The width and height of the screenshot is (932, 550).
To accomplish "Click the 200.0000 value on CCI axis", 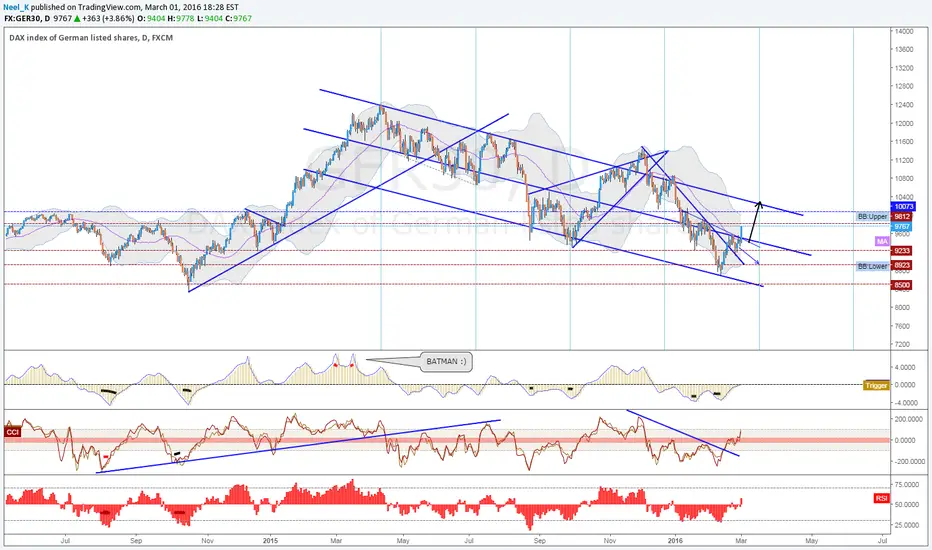I will coord(908,419).
